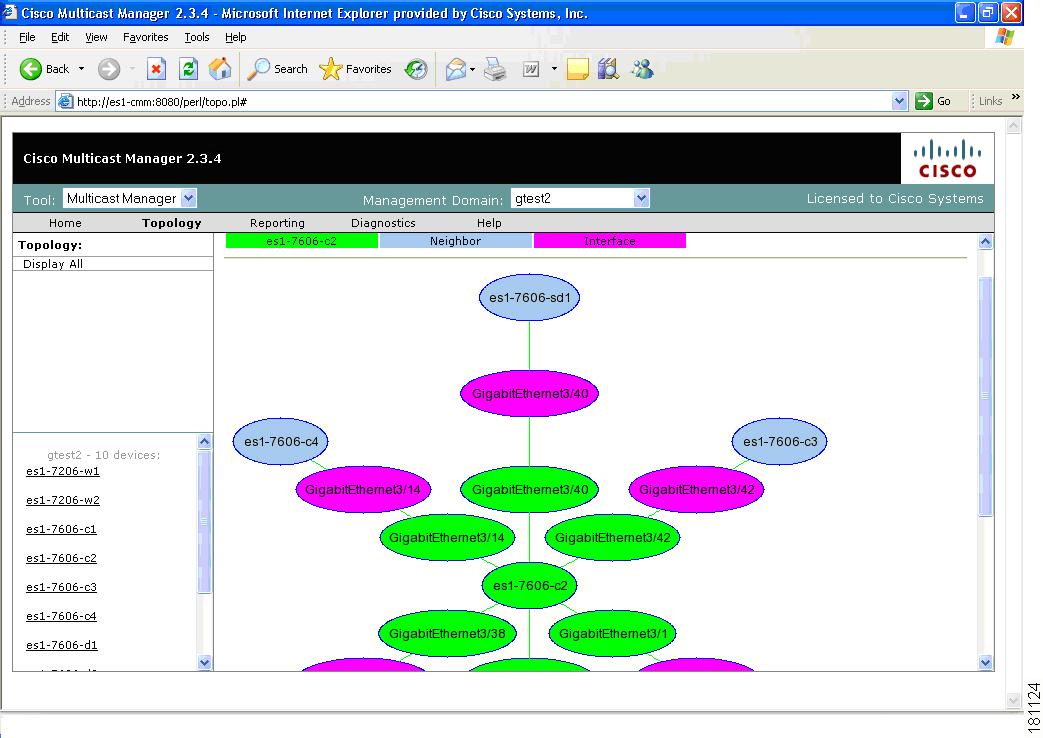This screenshot has height=738, width=1043.
Task: Open the es1-7206-w2 device link
Action: (63, 500)
